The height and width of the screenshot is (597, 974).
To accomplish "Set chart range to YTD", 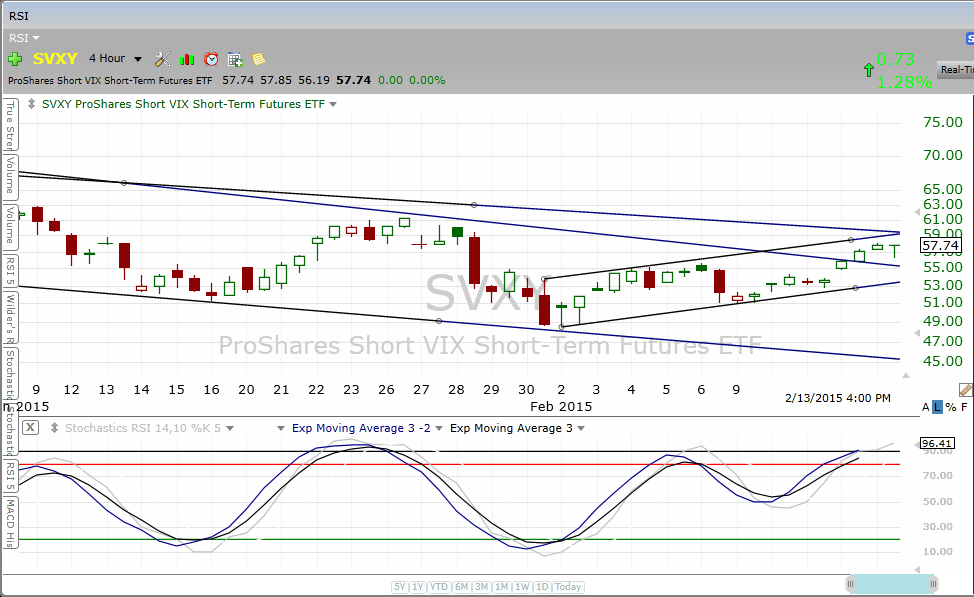I will click(439, 586).
